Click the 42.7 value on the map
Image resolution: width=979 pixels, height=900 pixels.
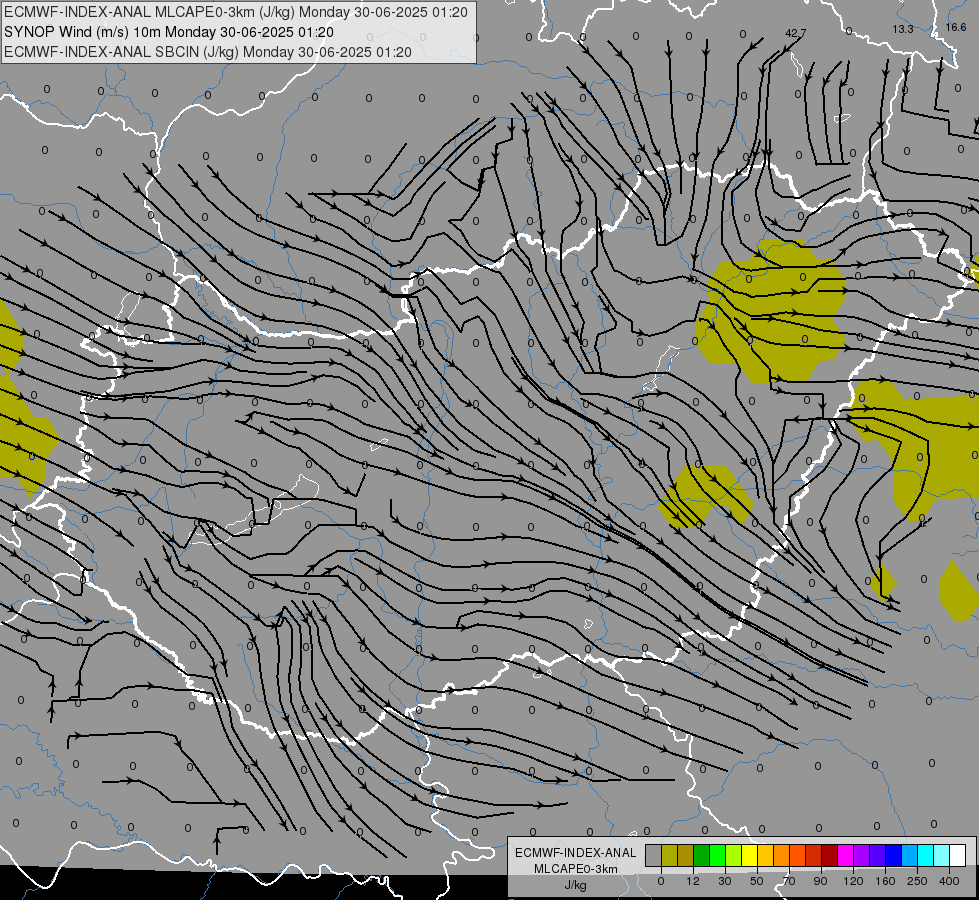click(x=795, y=33)
